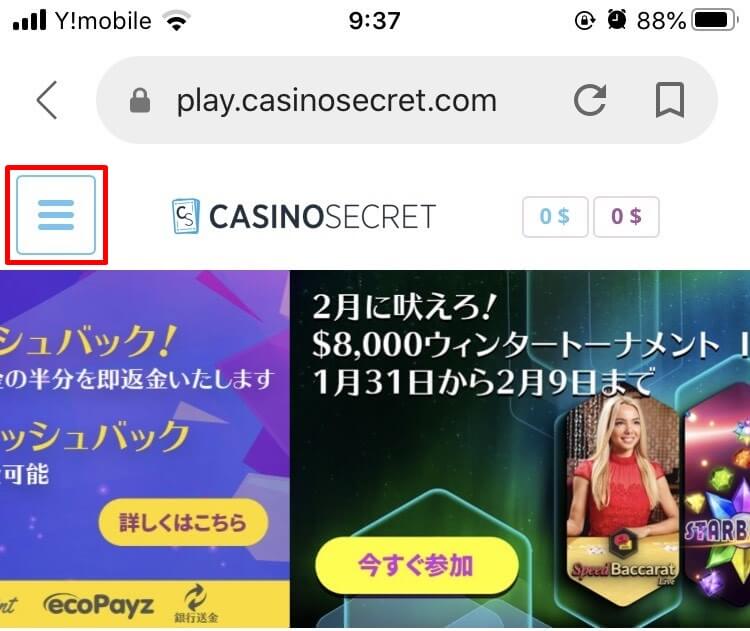
Task: Bookmark this page
Action: click(670, 100)
